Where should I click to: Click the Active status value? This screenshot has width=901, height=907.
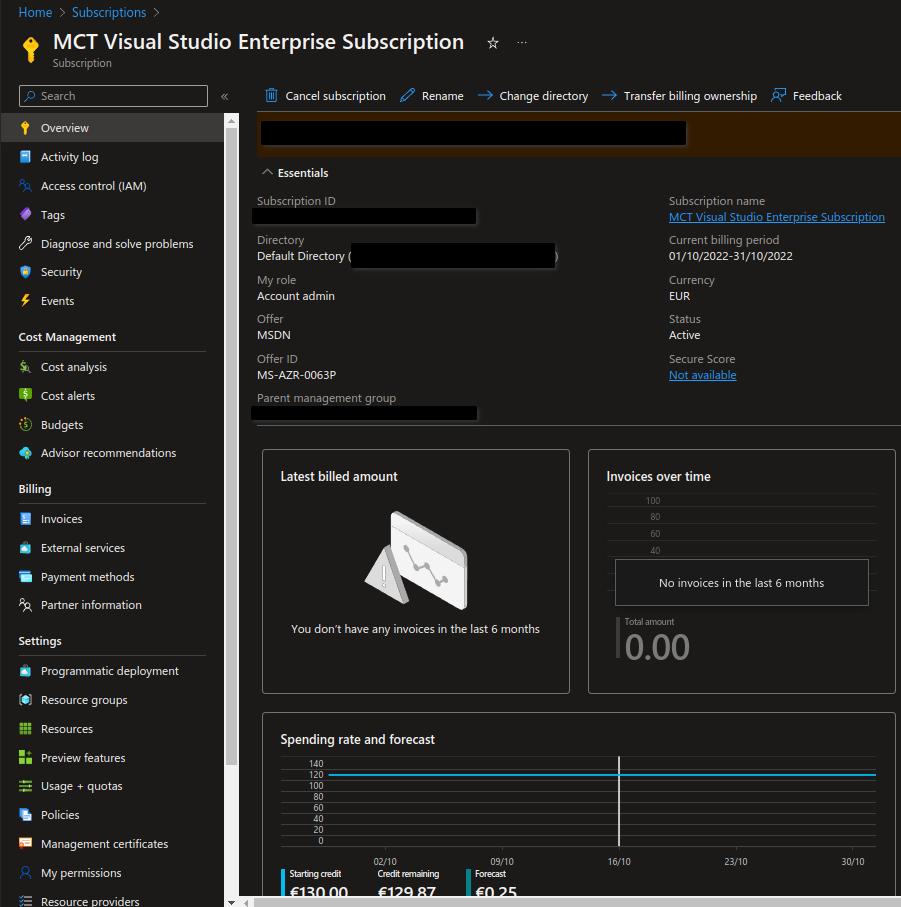685,335
